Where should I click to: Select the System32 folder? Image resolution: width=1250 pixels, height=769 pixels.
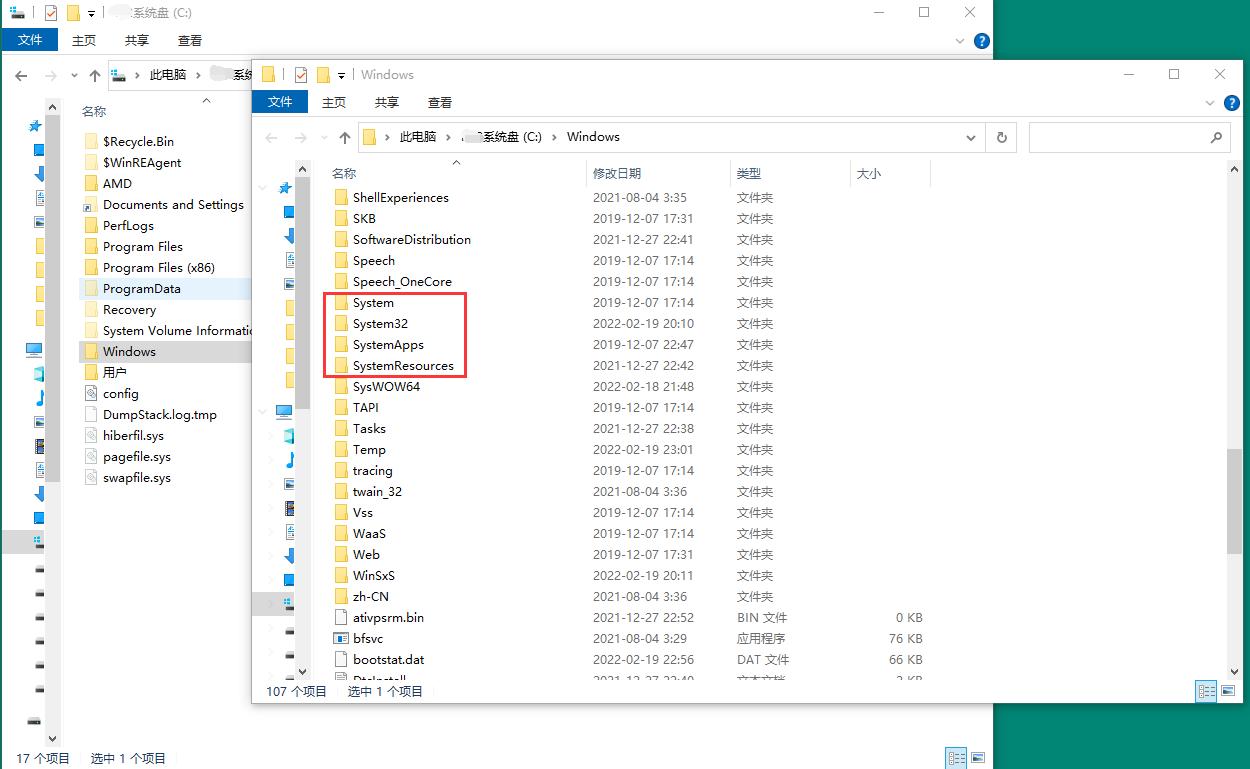coord(378,323)
